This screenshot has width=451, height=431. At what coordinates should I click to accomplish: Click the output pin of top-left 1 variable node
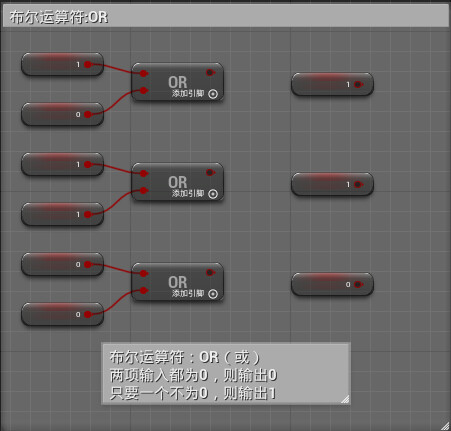pyautogui.click(x=88, y=64)
